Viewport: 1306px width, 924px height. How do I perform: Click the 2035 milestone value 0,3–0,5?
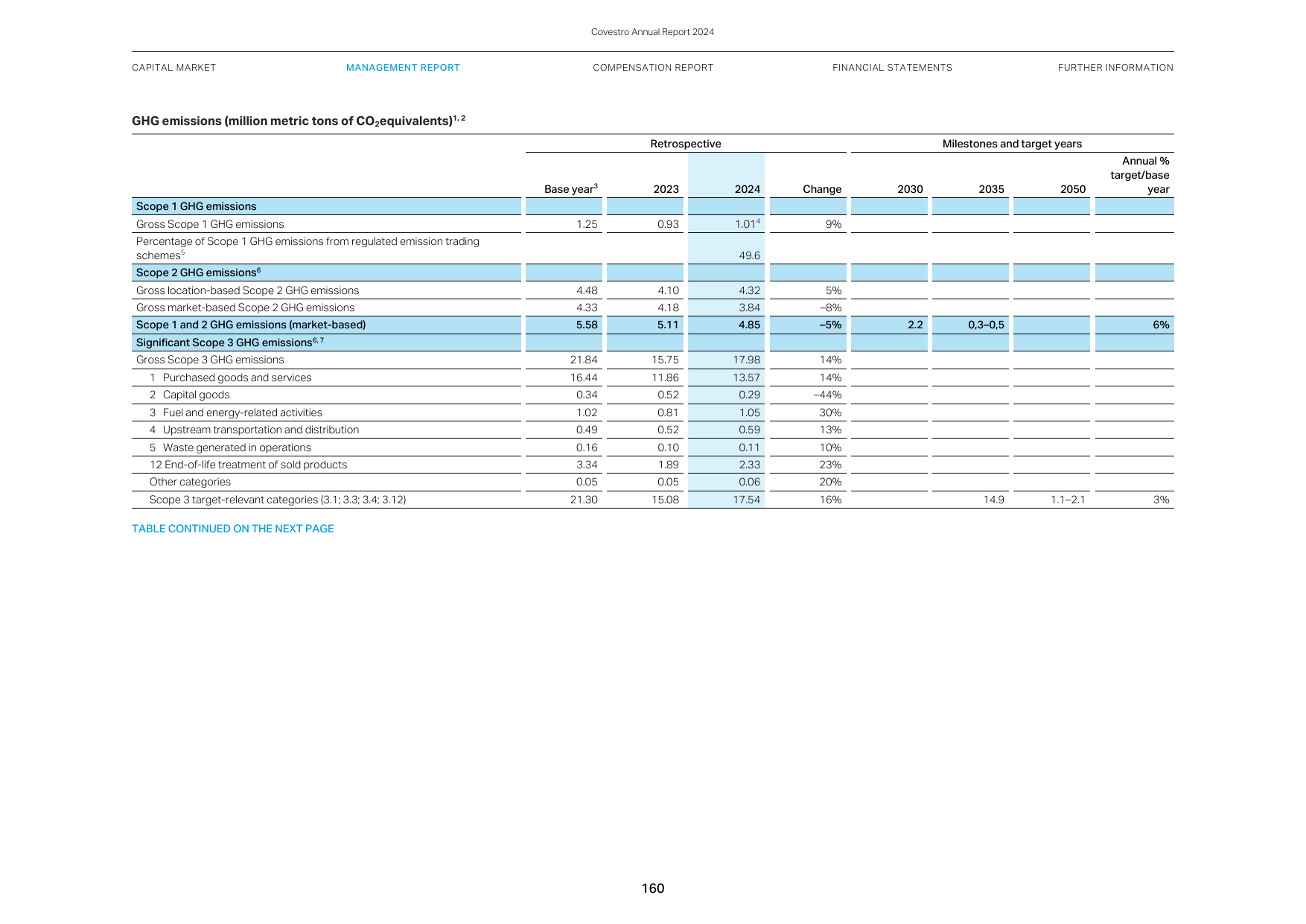tap(986, 325)
